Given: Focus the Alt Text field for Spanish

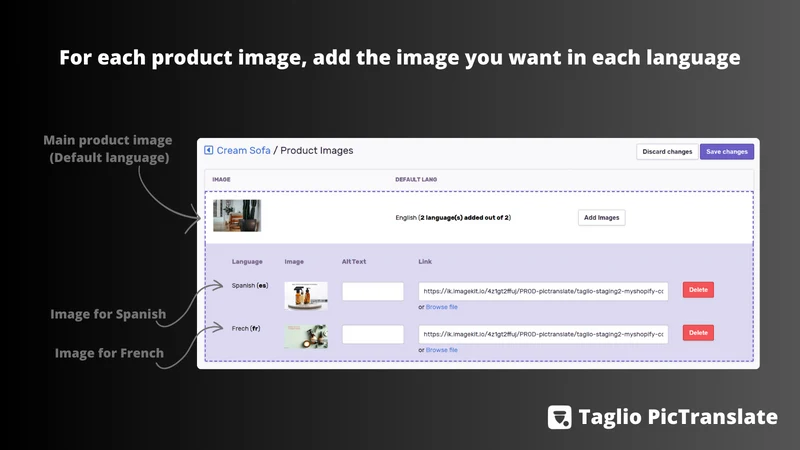Looking at the screenshot, I should (372, 291).
